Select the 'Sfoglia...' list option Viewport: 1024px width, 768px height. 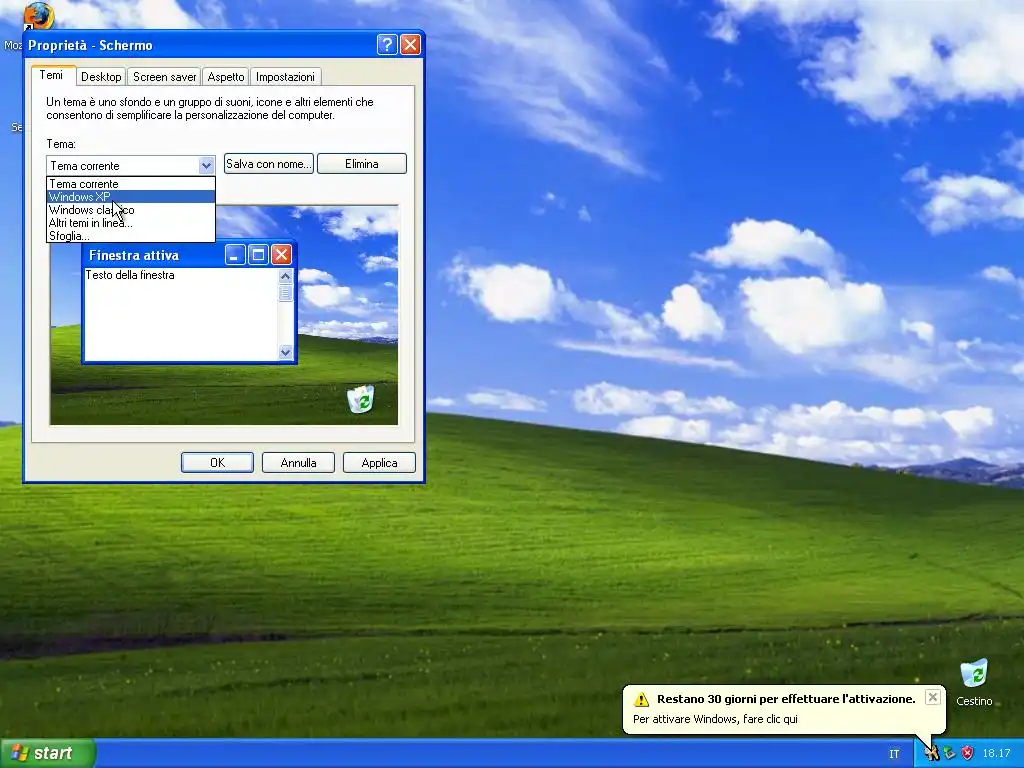(x=131, y=236)
